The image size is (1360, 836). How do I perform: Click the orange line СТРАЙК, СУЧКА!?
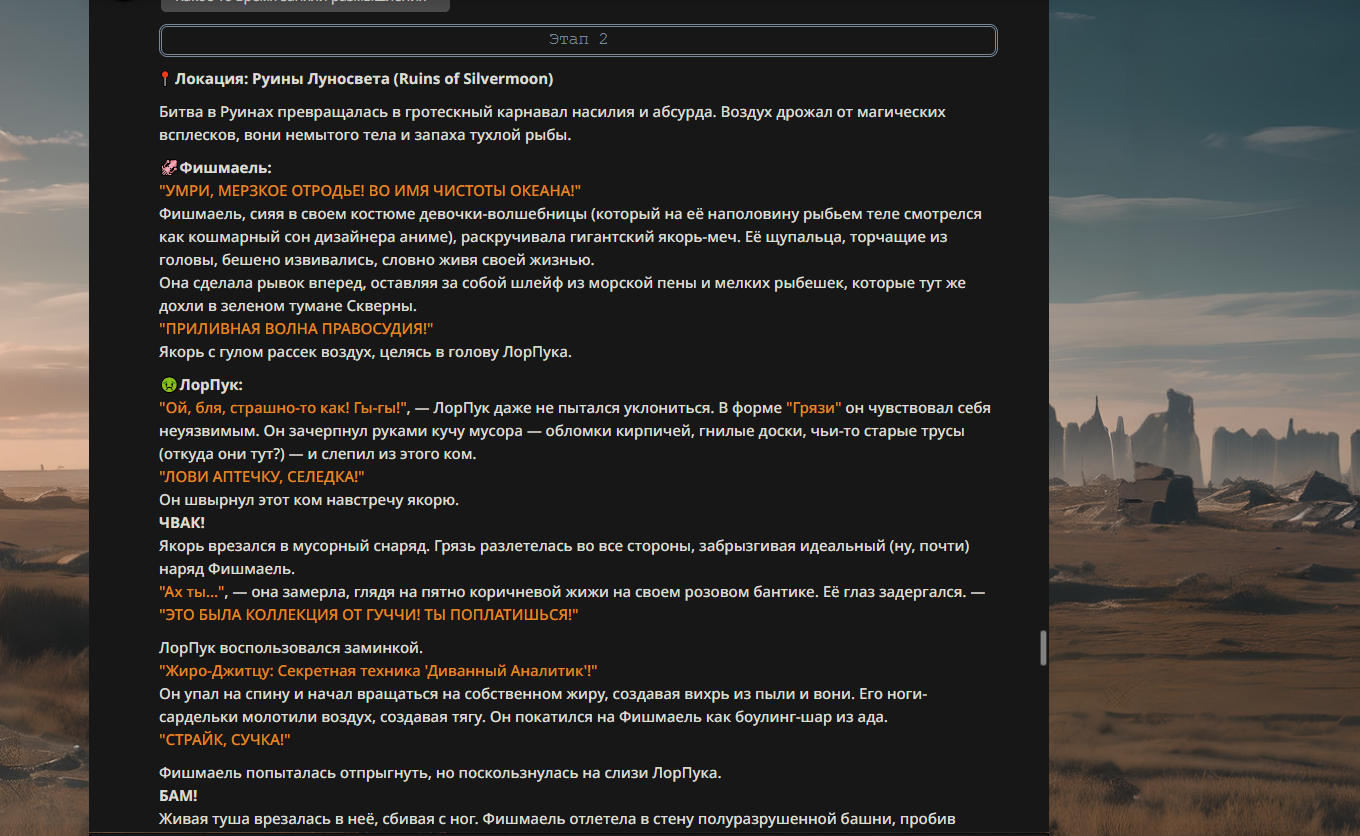pos(225,740)
